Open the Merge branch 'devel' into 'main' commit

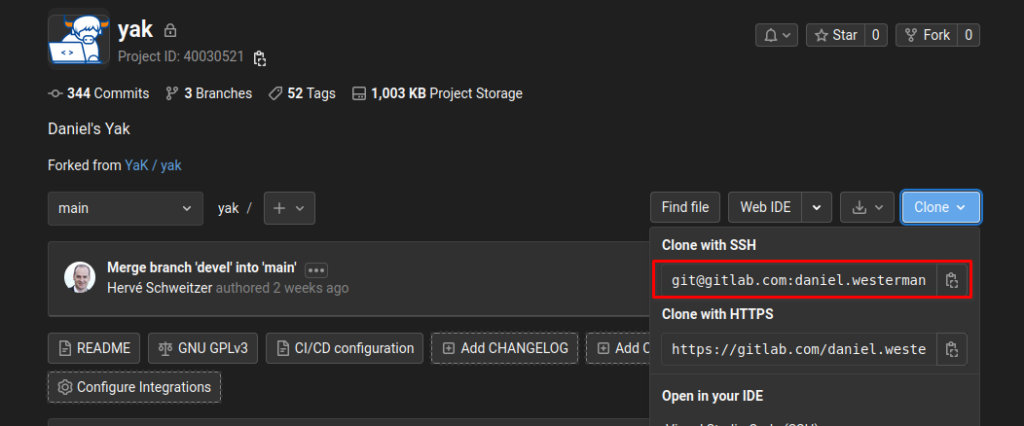[x=202, y=268]
